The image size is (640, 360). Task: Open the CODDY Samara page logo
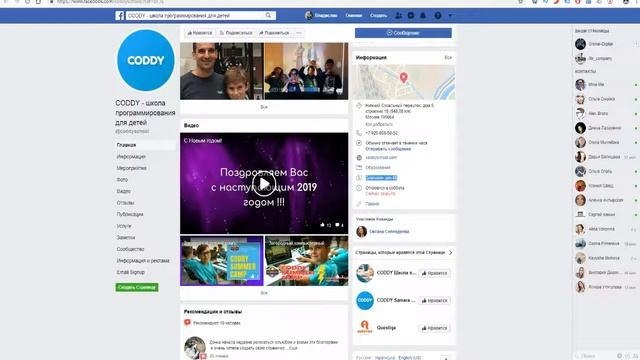(x=364, y=300)
